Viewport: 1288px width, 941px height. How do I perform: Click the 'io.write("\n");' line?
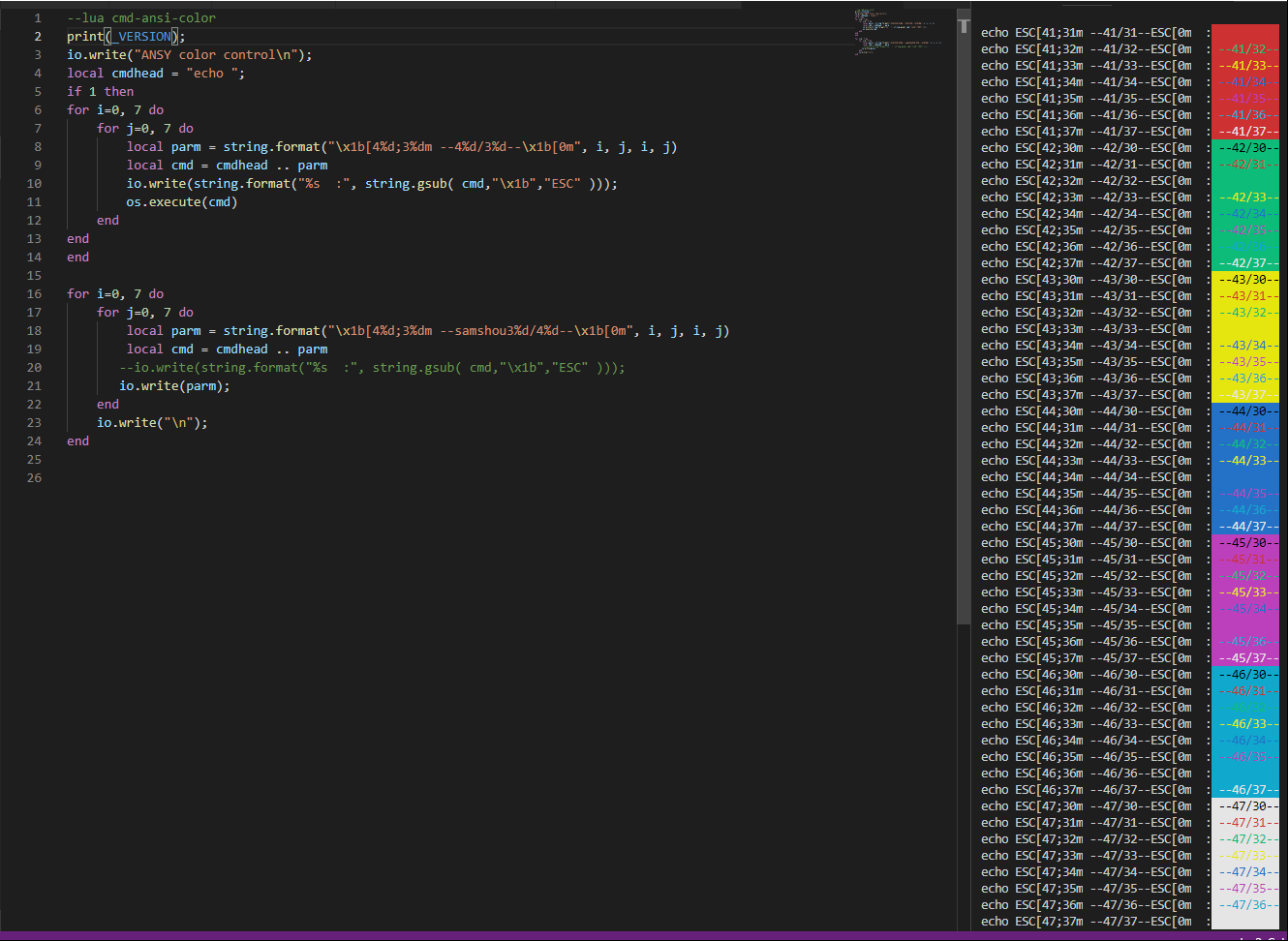[x=152, y=423]
